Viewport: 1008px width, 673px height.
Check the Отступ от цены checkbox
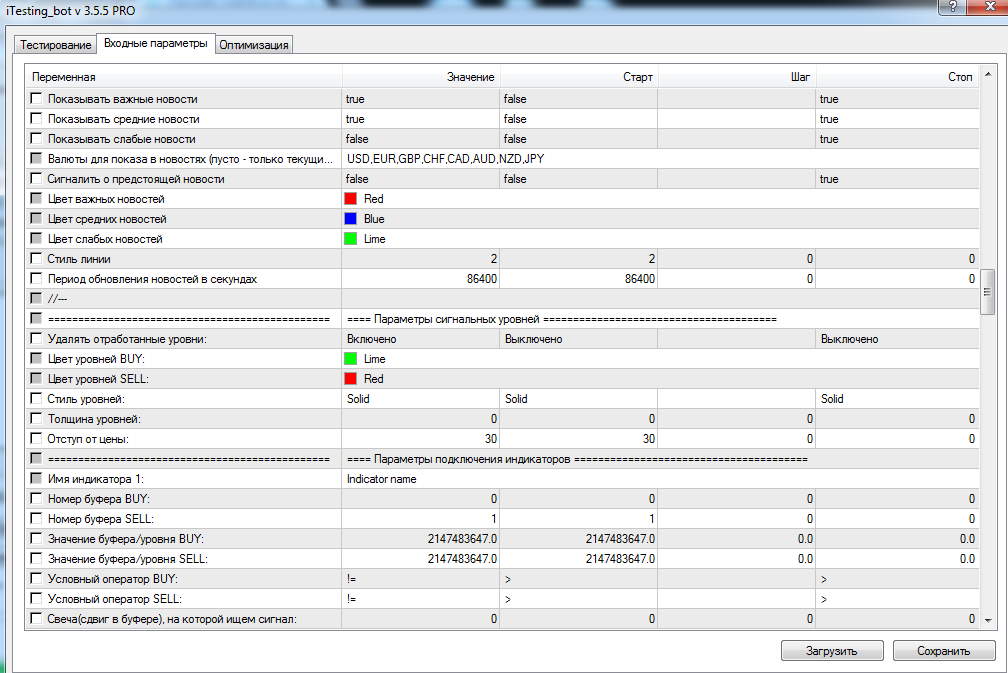[37, 439]
